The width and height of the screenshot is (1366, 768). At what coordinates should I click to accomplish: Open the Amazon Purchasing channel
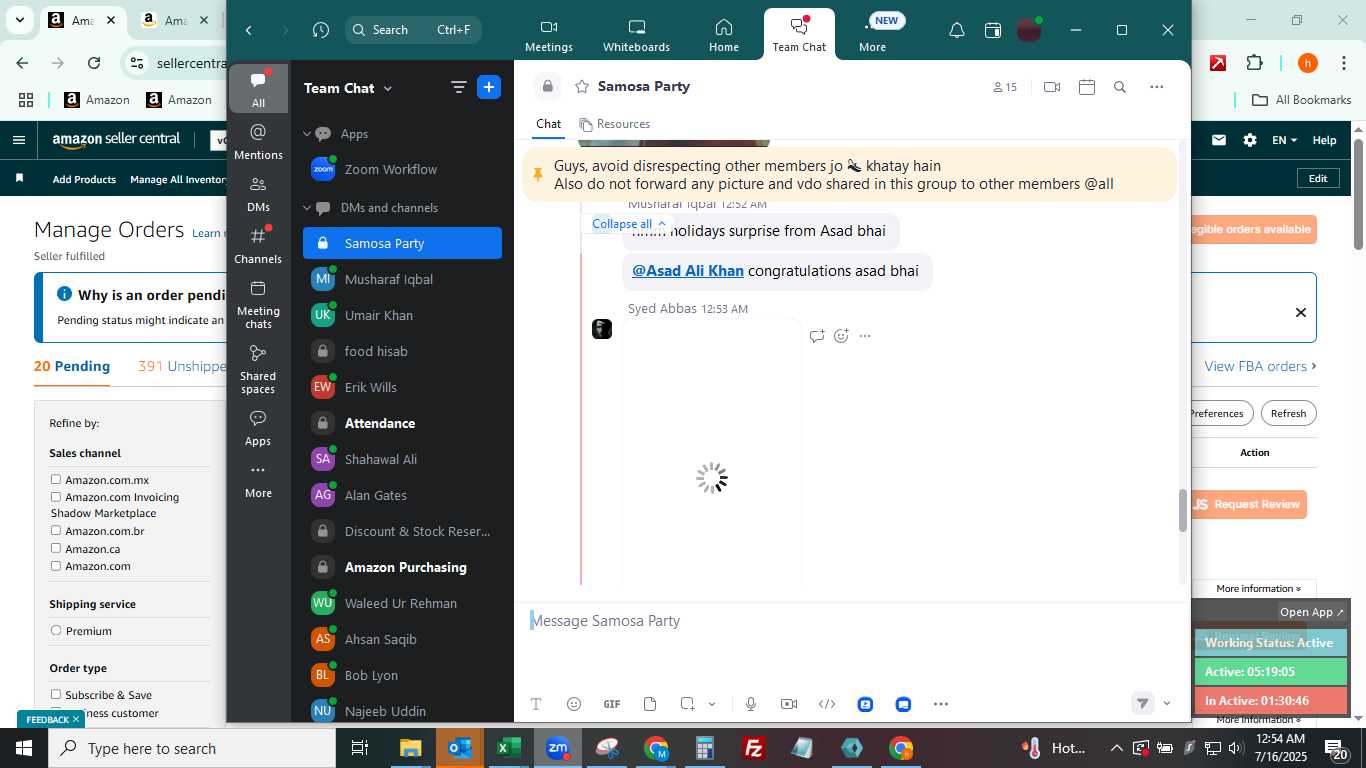pyautogui.click(x=402, y=567)
